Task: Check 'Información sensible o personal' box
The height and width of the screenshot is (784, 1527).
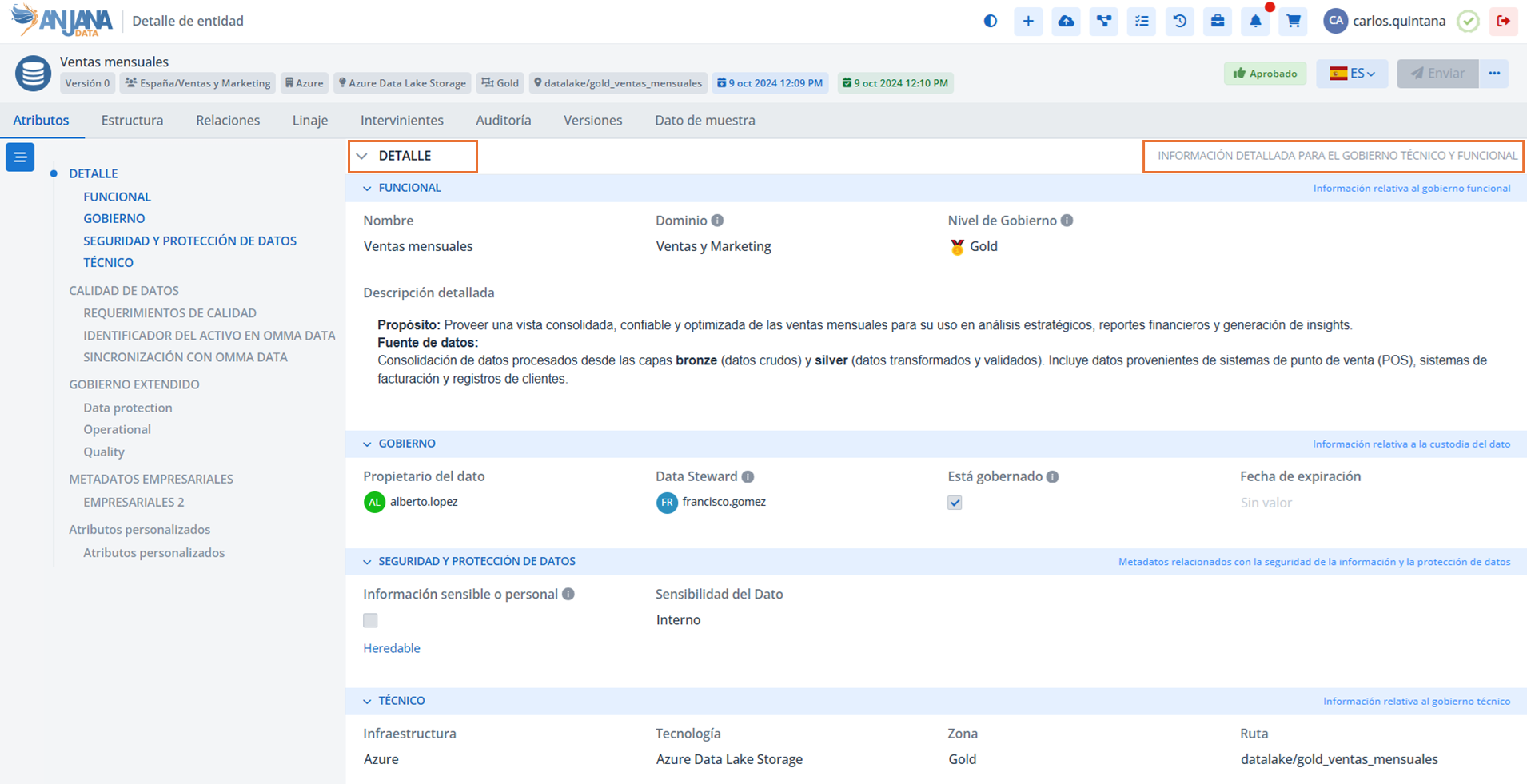Action: pos(370,620)
